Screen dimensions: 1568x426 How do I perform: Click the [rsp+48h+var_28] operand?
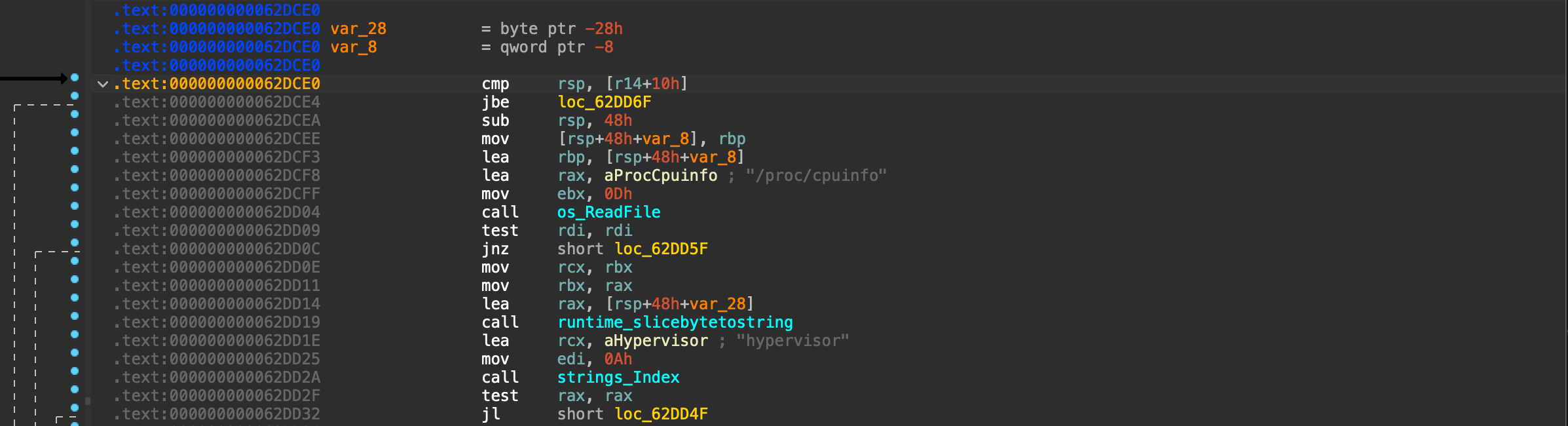tap(679, 304)
